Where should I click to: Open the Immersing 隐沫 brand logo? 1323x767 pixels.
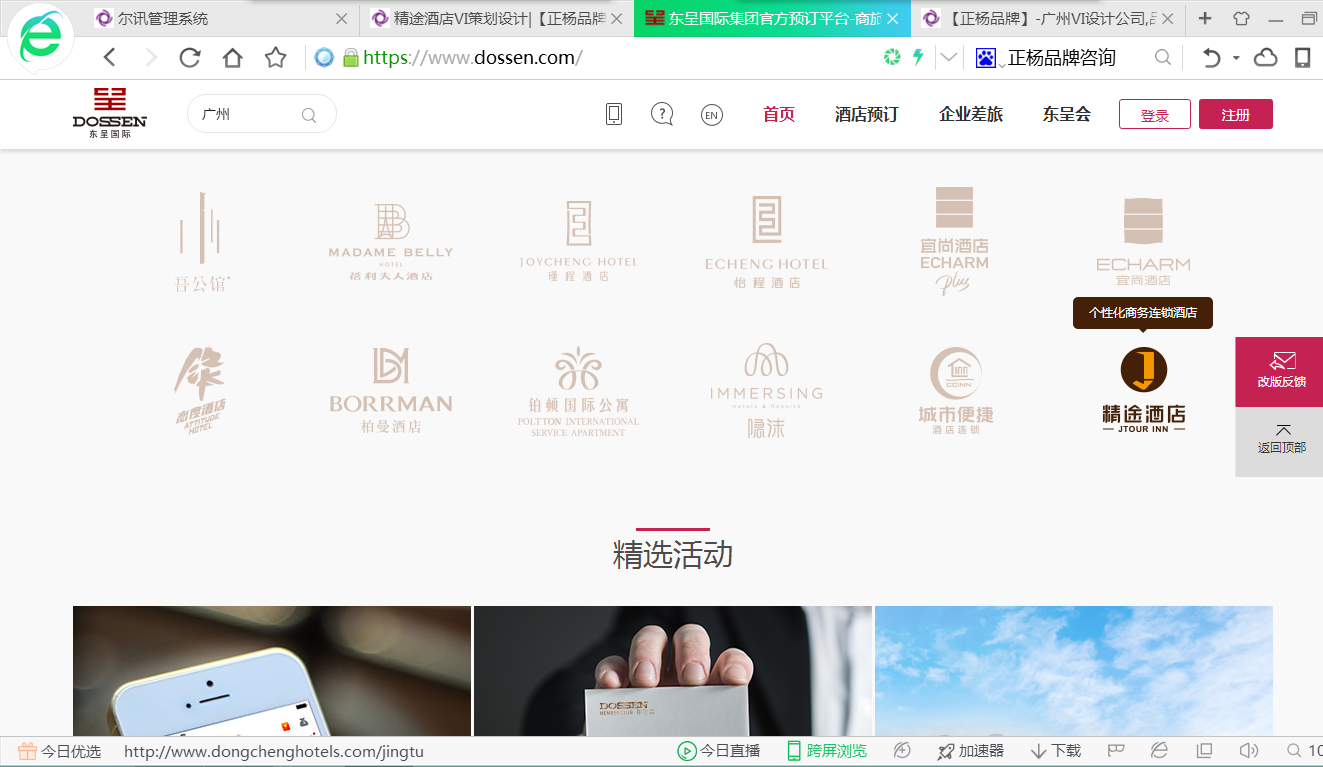767,391
